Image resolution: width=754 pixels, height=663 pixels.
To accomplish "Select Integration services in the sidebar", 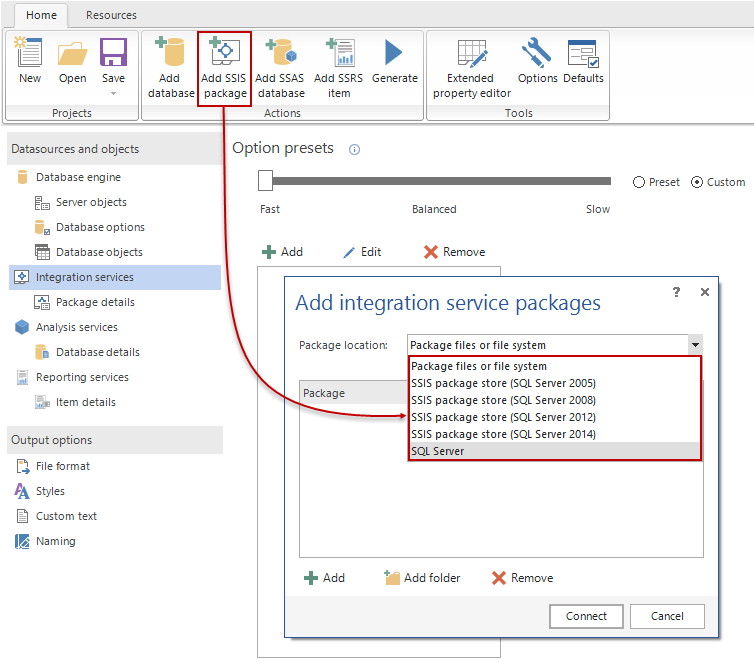I will tap(115, 277).
